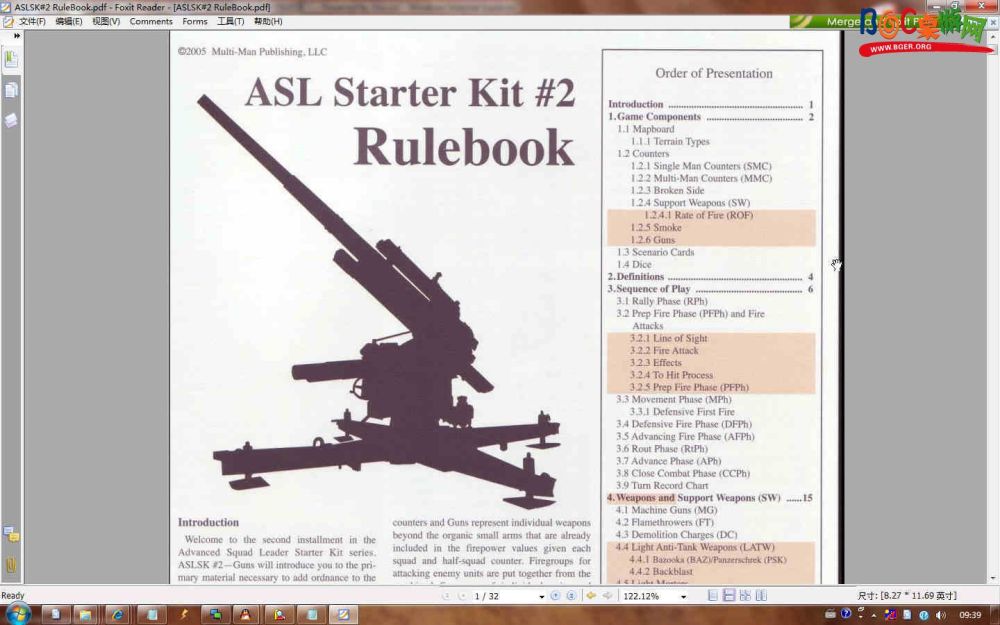The width and height of the screenshot is (1000, 625).
Task: Go to last page using status bar button
Action: pyautogui.click(x=571, y=596)
